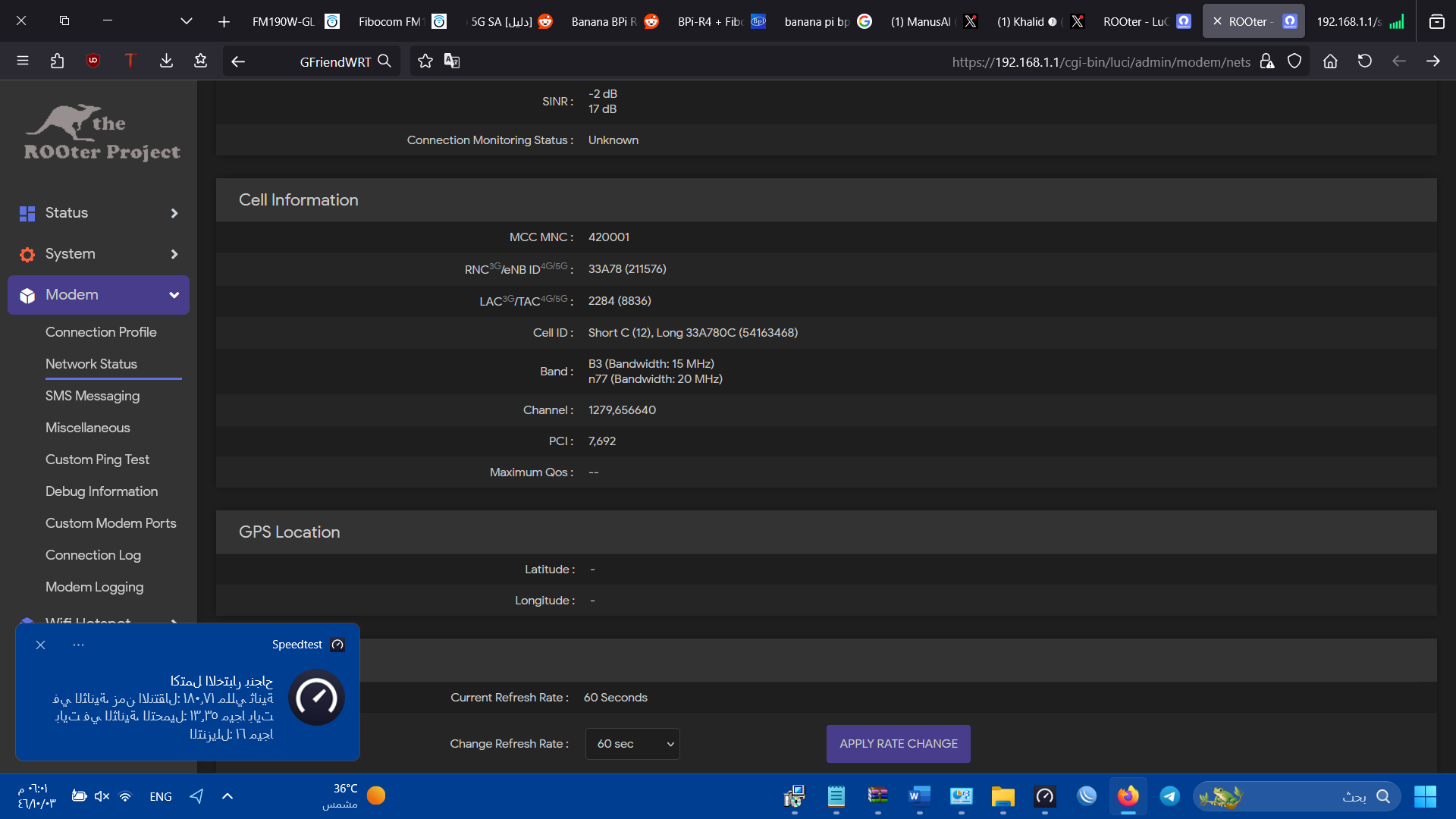1456x819 pixels.
Task: Open the SMS Messaging page
Action: [93, 396]
